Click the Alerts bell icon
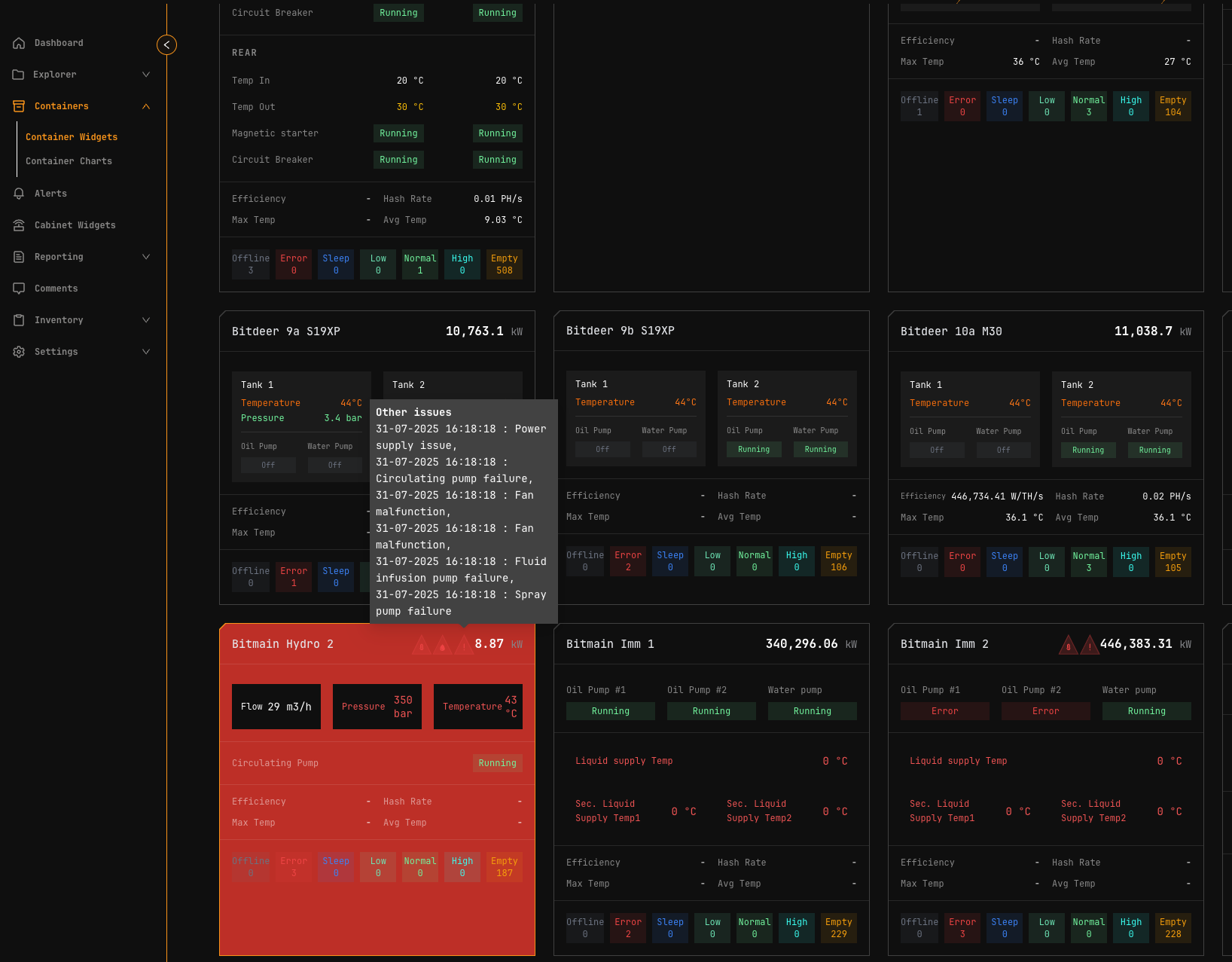The height and width of the screenshot is (962, 1232). 19,194
